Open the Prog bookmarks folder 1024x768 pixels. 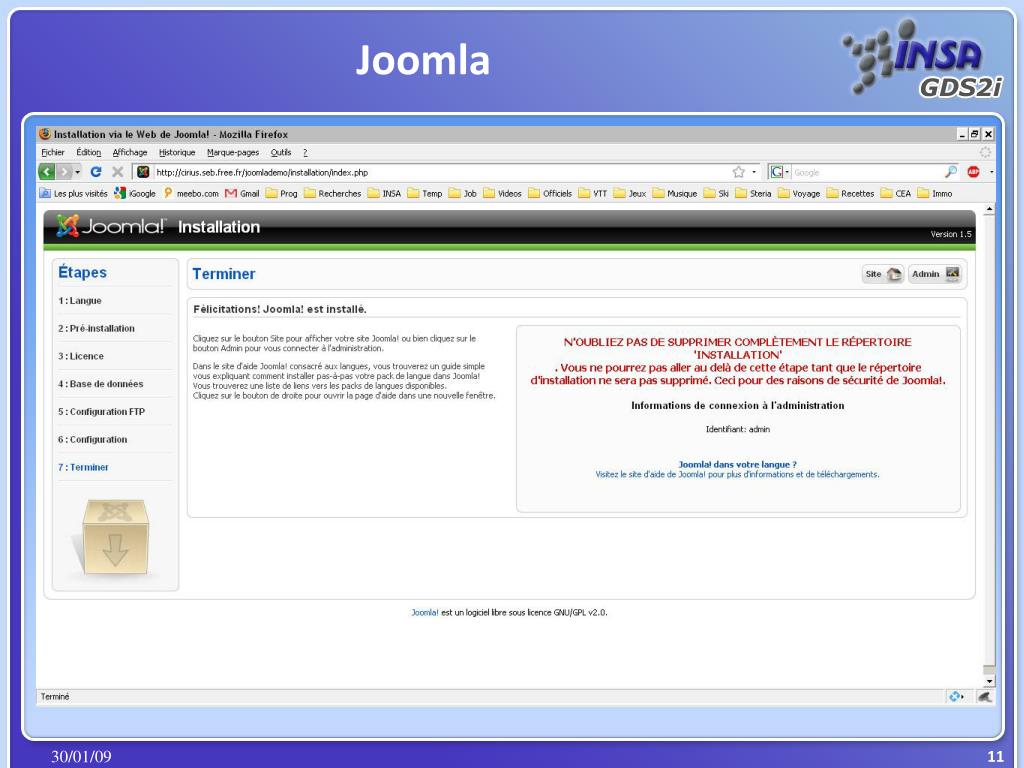point(281,193)
